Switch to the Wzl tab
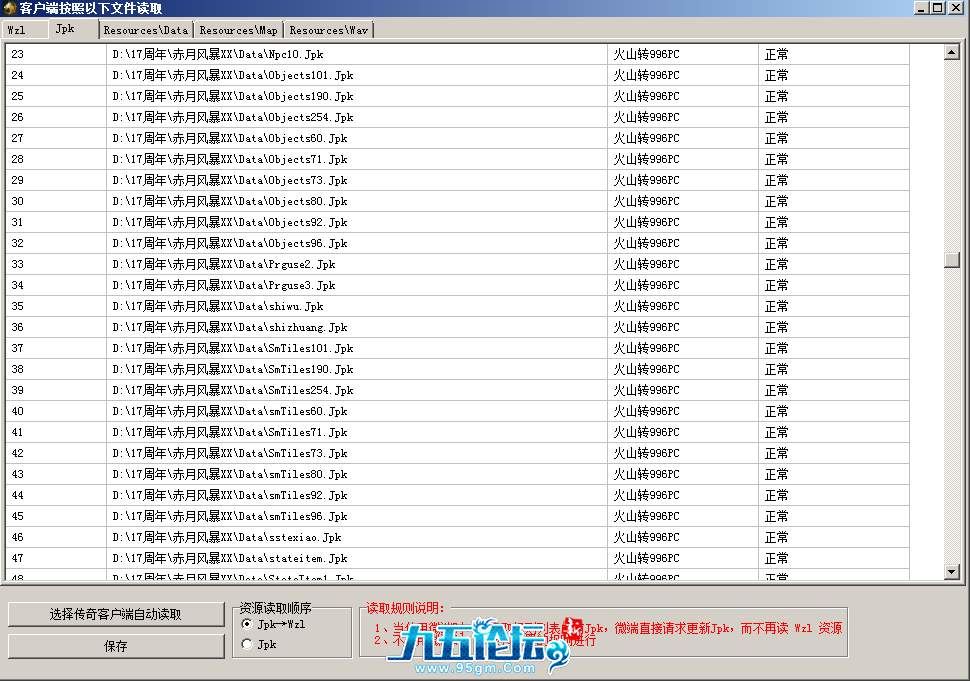Screen dimensions: 970x681 click(17, 30)
